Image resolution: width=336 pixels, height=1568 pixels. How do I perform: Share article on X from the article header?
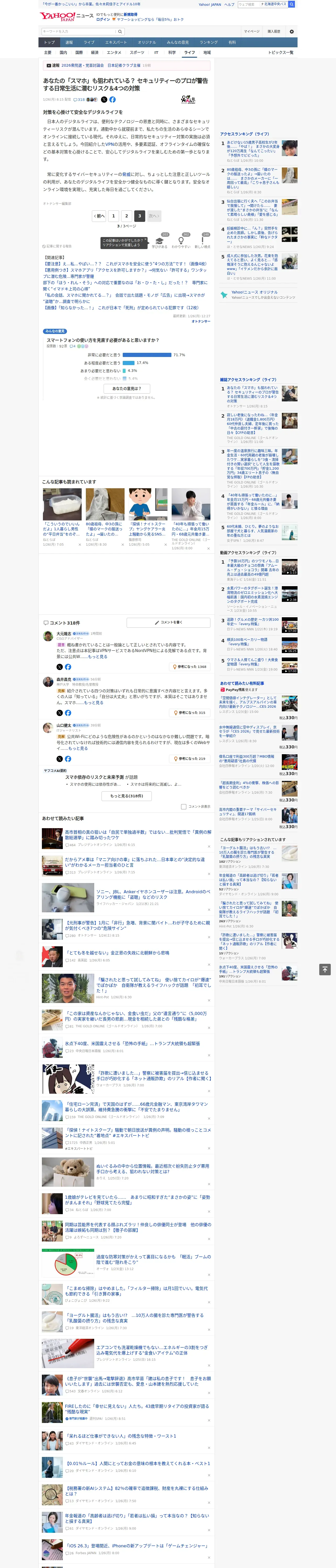point(104,99)
